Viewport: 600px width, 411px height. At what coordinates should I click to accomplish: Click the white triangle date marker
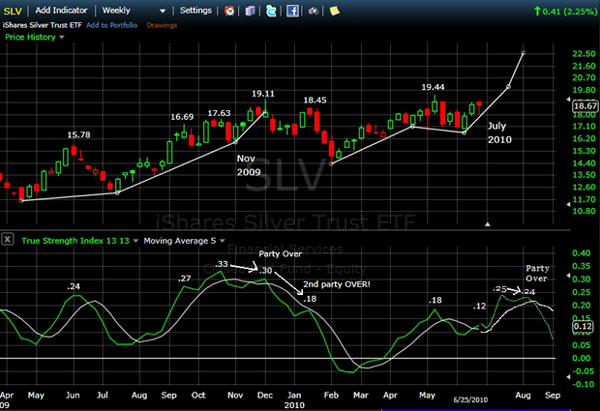488,224
